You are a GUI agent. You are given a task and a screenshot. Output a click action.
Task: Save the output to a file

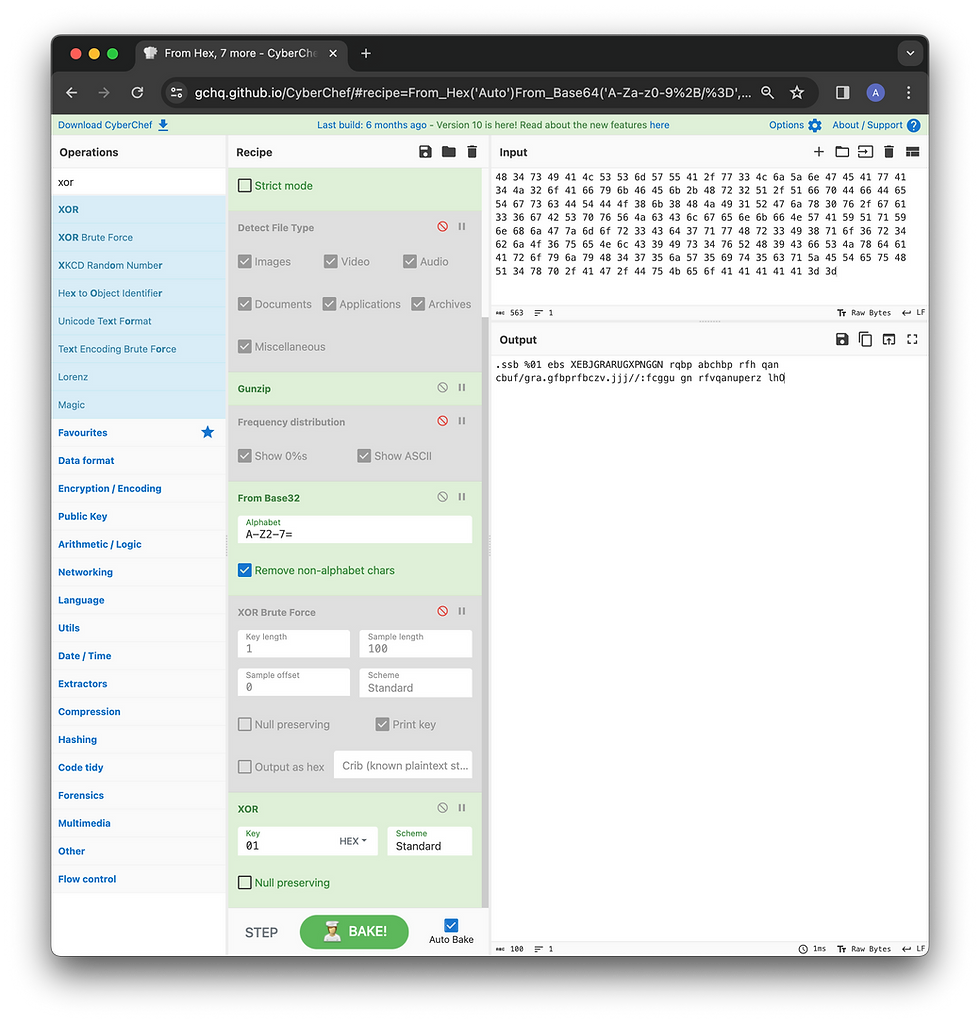tap(842, 339)
